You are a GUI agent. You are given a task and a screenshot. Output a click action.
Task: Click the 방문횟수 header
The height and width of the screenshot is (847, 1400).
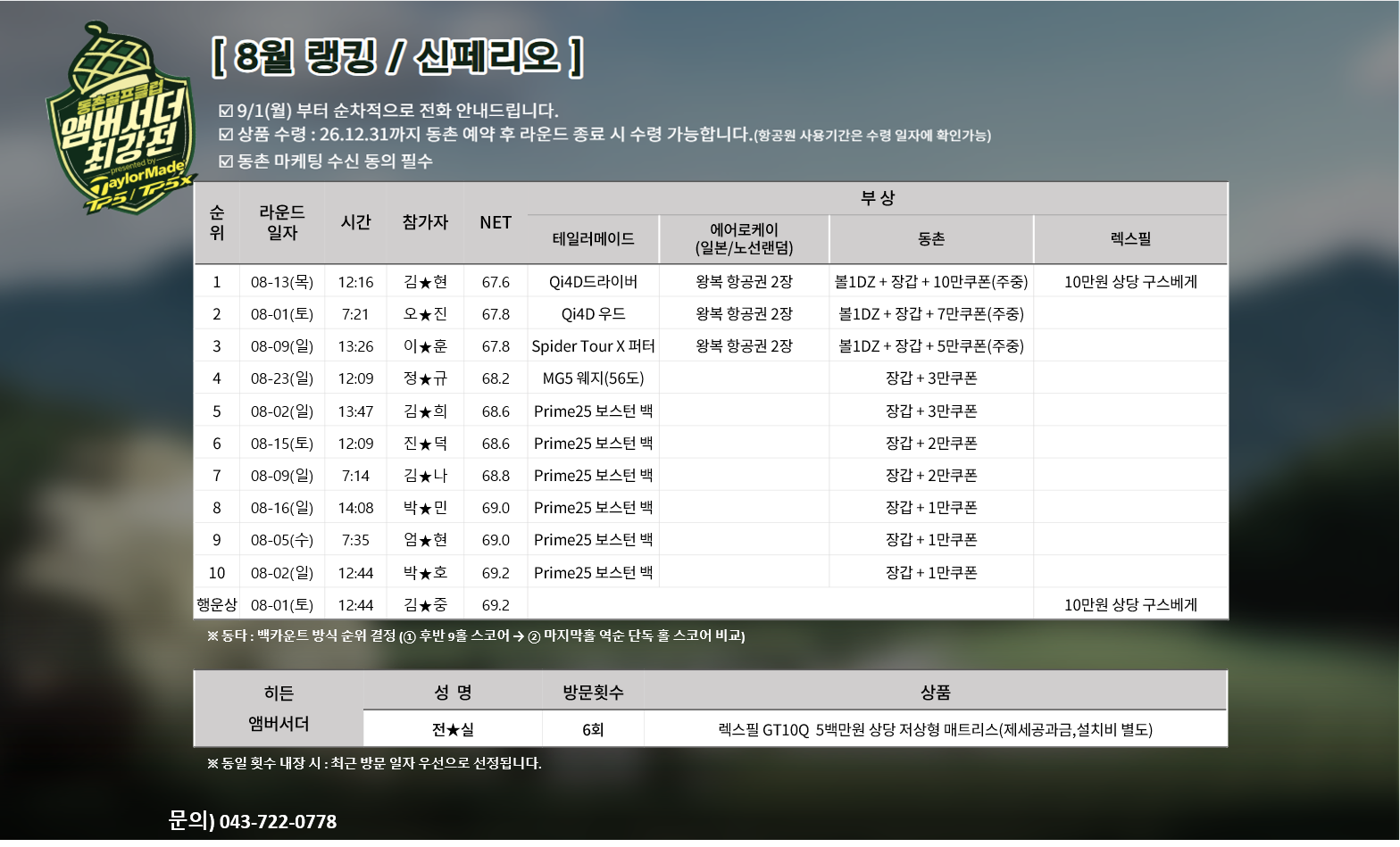[593, 693]
